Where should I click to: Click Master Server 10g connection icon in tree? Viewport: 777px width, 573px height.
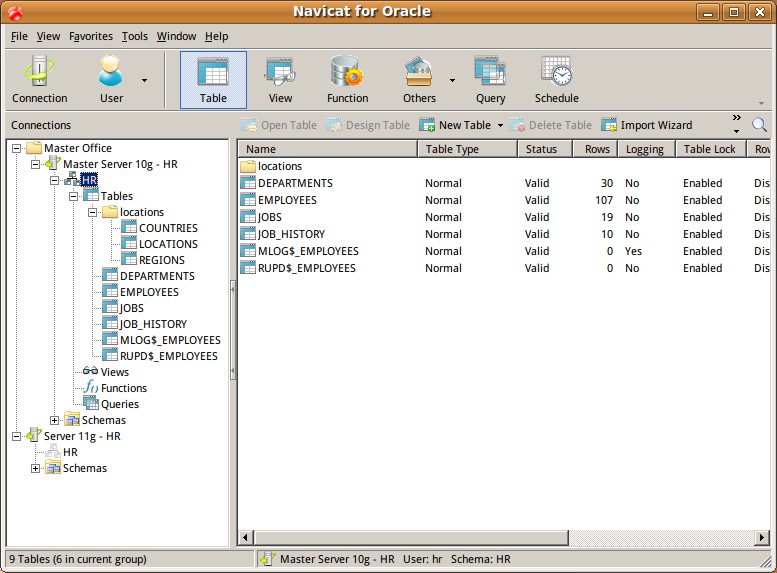53,163
